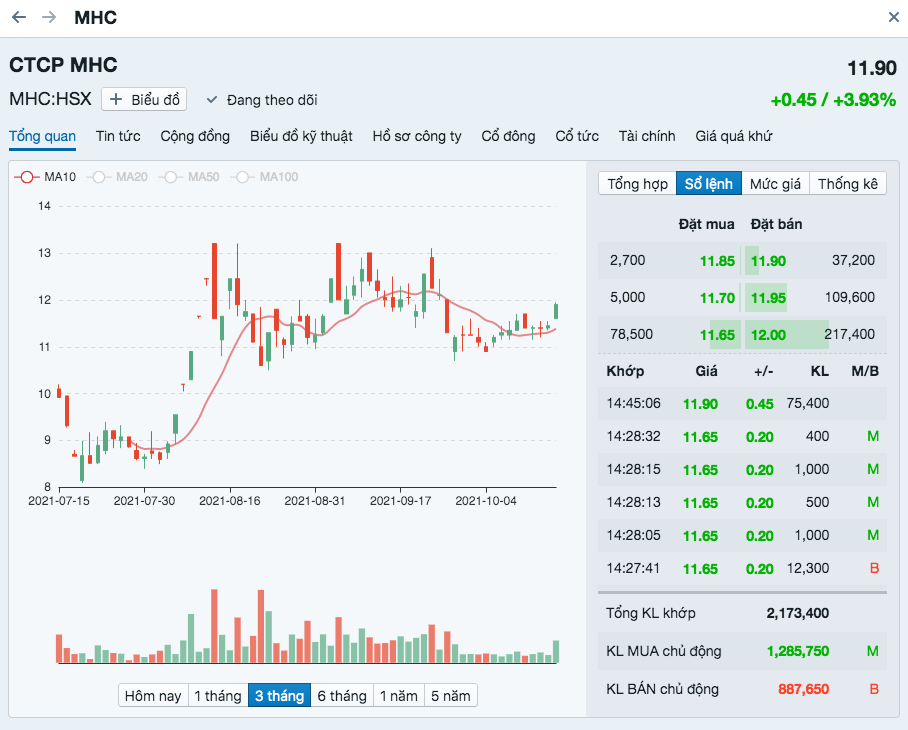
Task: Click the current price 11.90 at top right
Action: (872, 68)
